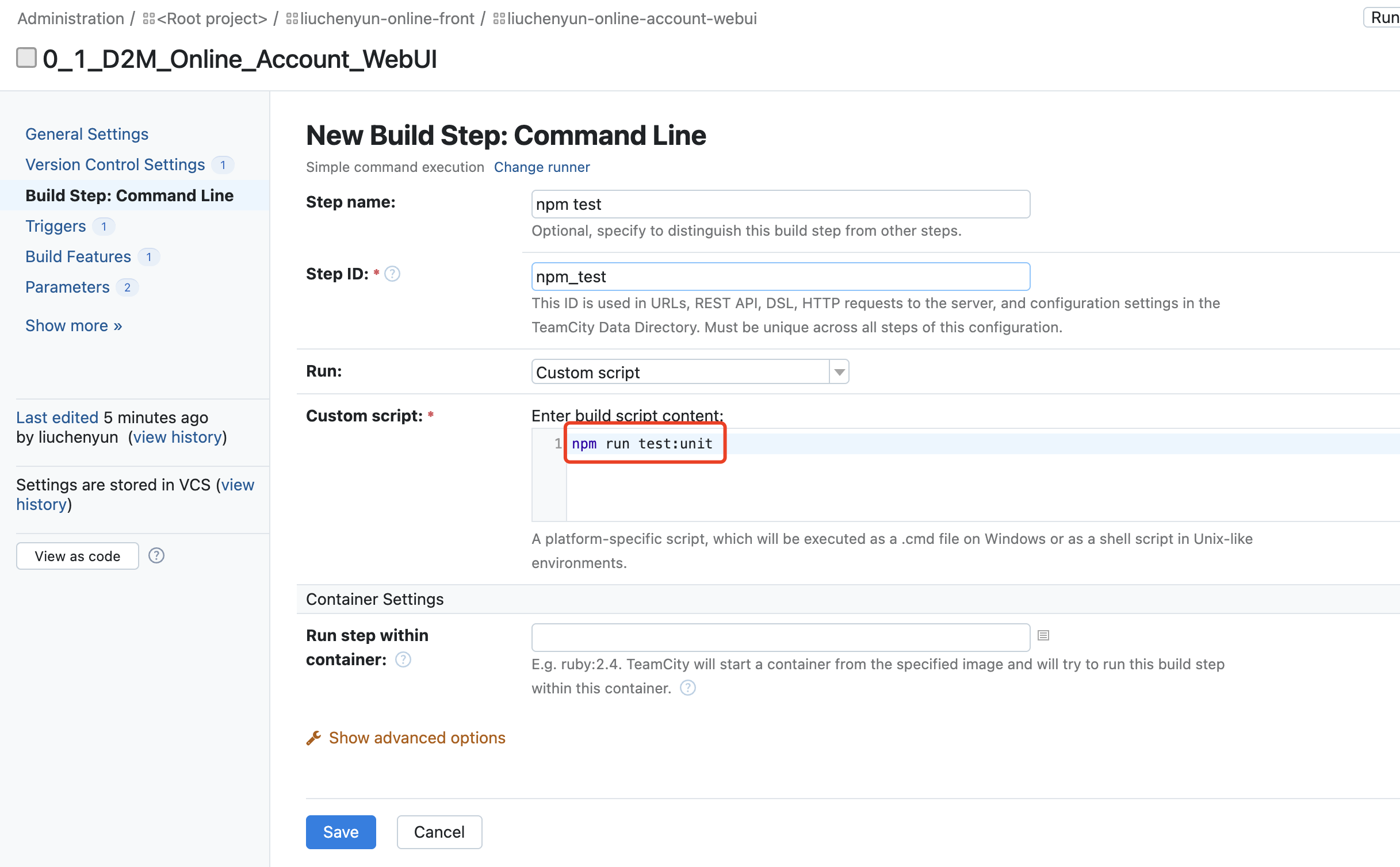The height and width of the screenshot is (867, 1400).
Task: Open the Run type Custom script dropdown
Action: click(690, 372)
